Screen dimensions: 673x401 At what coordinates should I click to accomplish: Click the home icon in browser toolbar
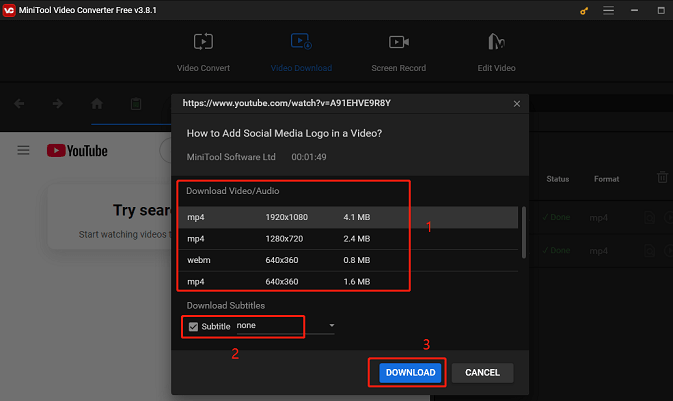[x=97, y=103]
